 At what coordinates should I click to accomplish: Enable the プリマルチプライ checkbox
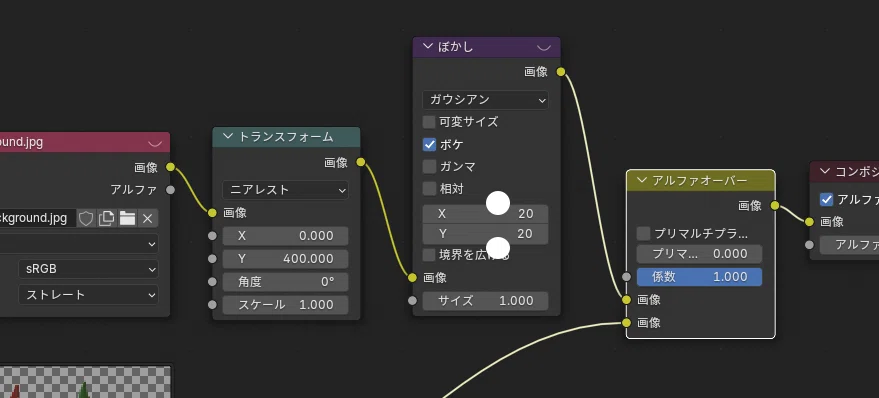tap(644, 233)
